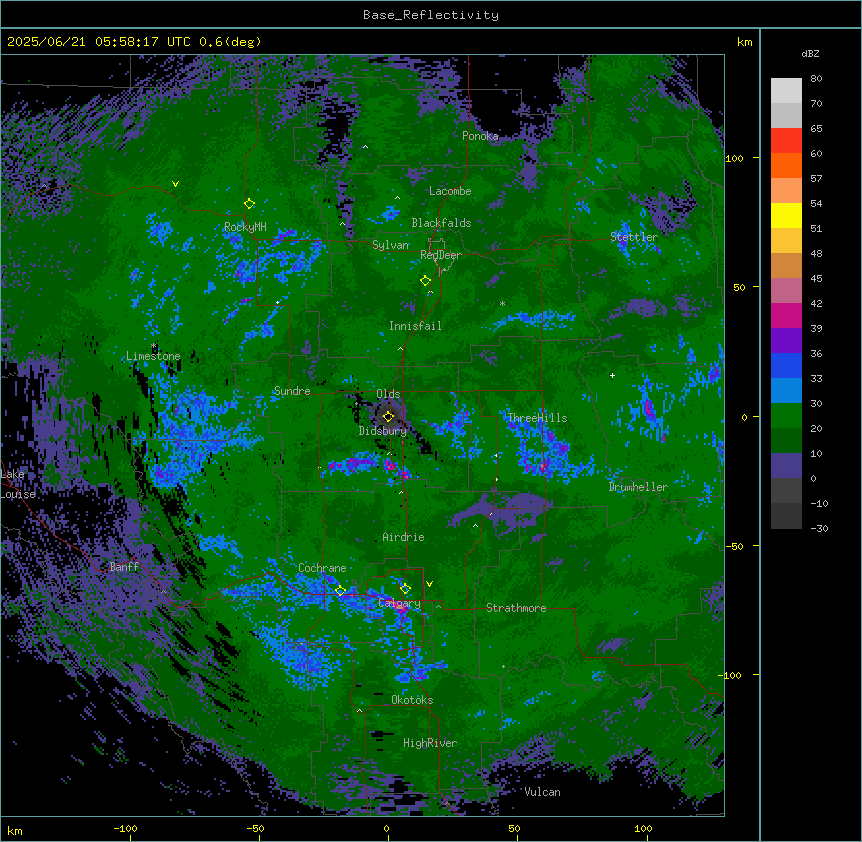Click the Strathmore map label
The height and width of the screenshot is (842, 862).
point(516,608)
